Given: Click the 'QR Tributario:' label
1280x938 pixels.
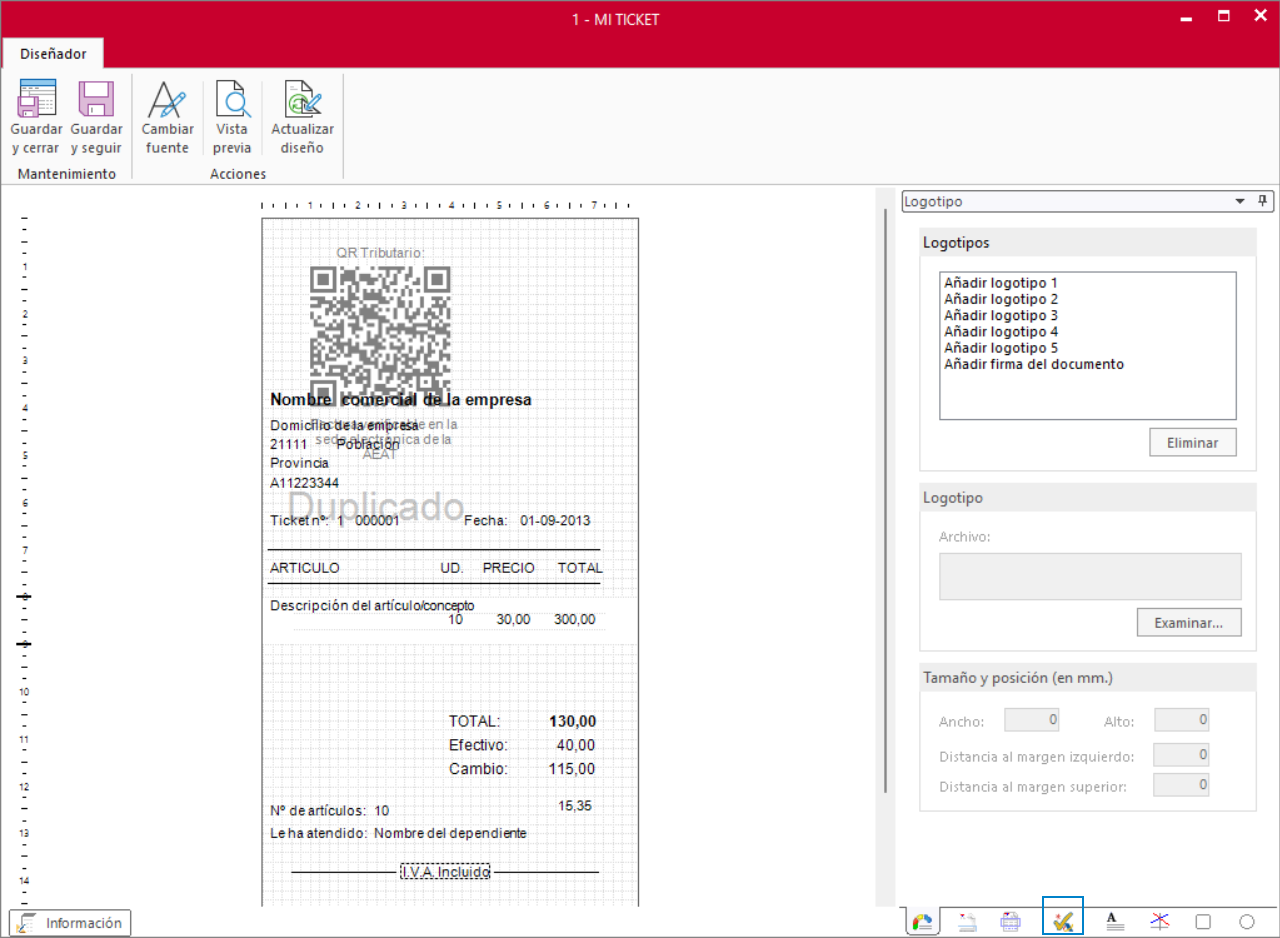Looking at the screenshot, I should click(380, 253).
